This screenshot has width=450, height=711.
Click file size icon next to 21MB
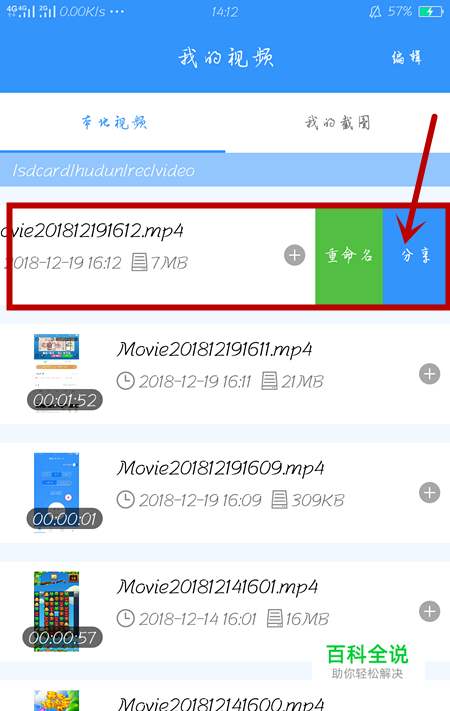tap(269, 381)
